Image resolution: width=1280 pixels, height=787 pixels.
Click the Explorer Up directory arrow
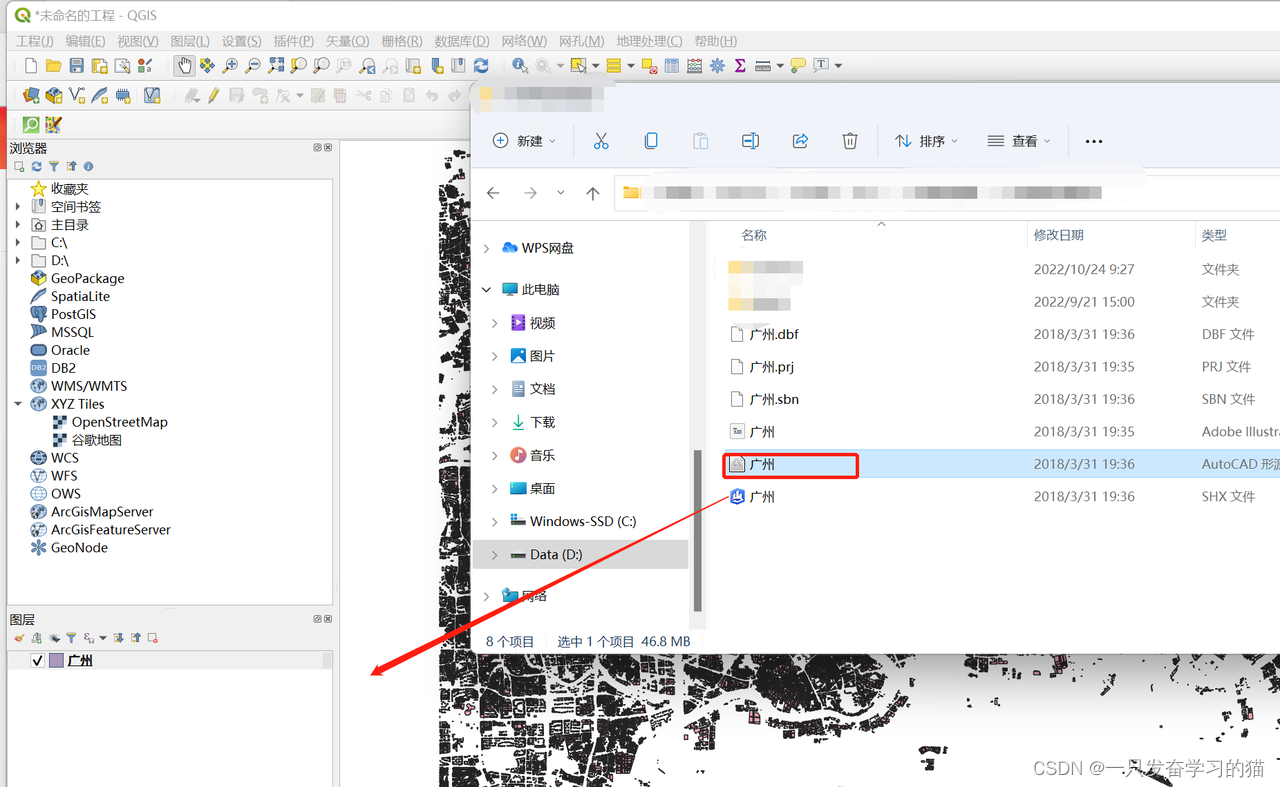pyautogui.click(x=593, y=193)
